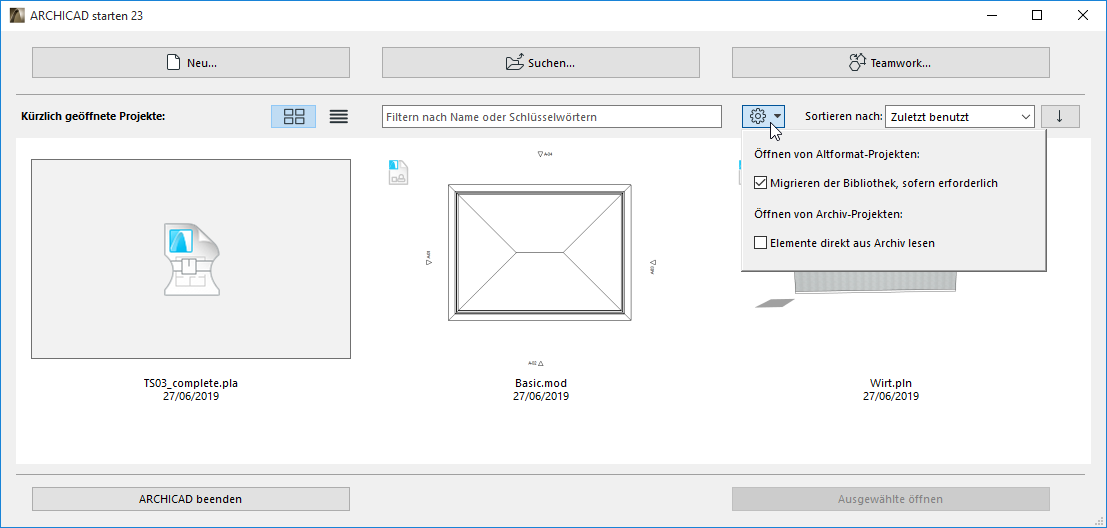Uncheck Migrieren der Bibliothek, sofern erforderlich

tap(760, 183)
